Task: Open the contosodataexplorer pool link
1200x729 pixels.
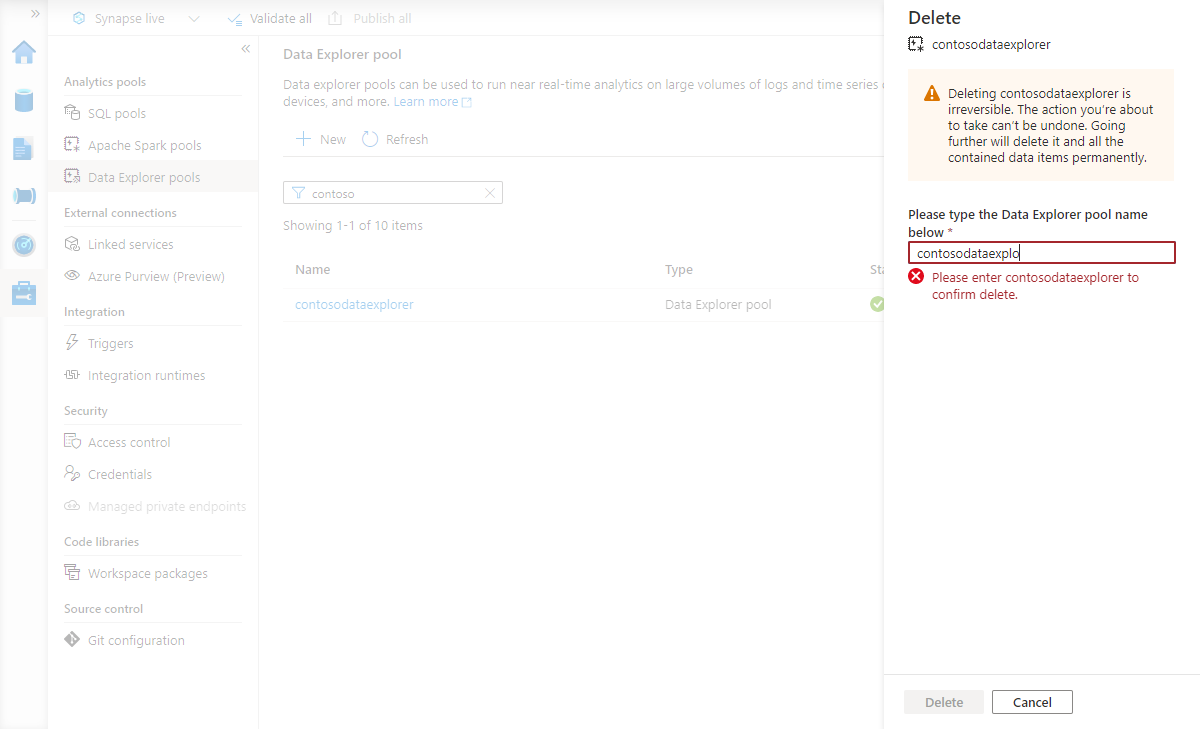Action: click(355, 304)
